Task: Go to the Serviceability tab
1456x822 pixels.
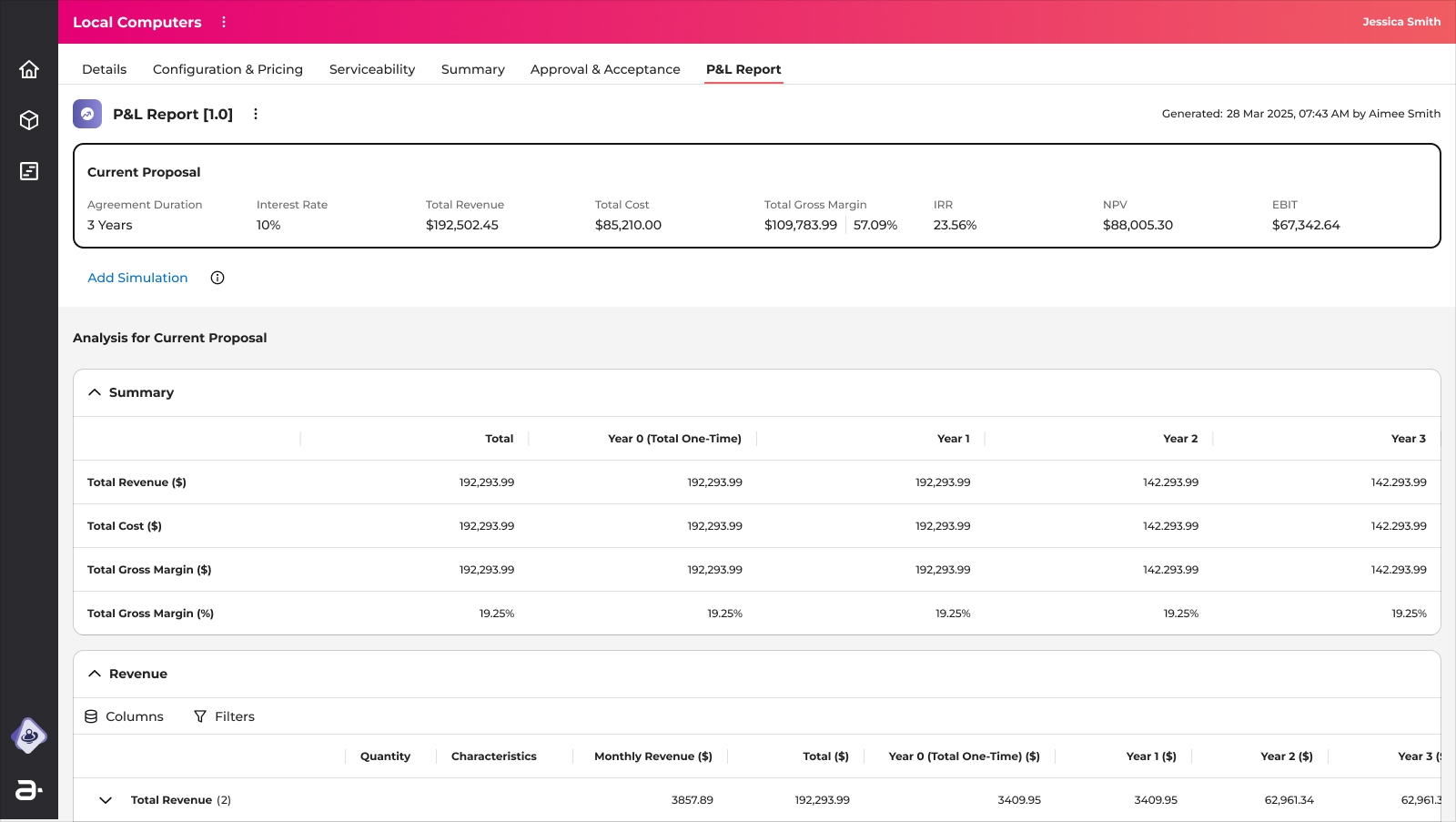Action: [x=372, y=69]
